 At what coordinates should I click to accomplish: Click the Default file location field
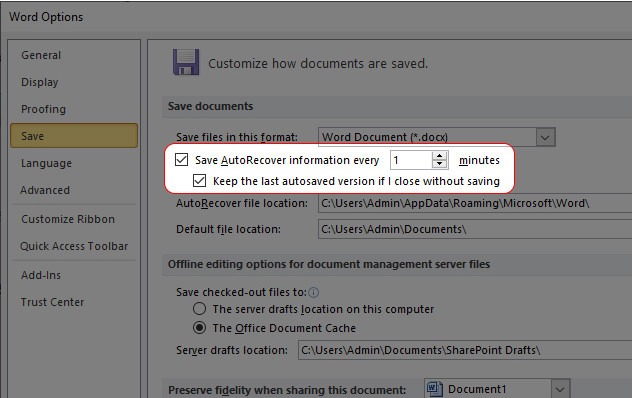click(x=475, y=229)
